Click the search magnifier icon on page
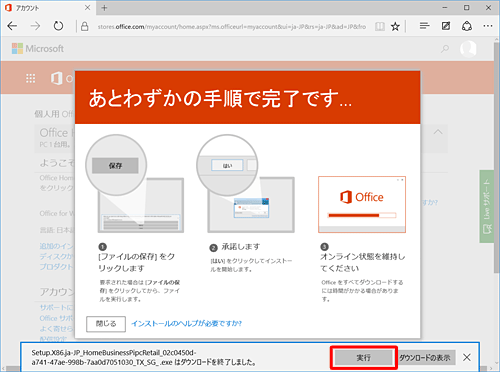 point(445,49)
